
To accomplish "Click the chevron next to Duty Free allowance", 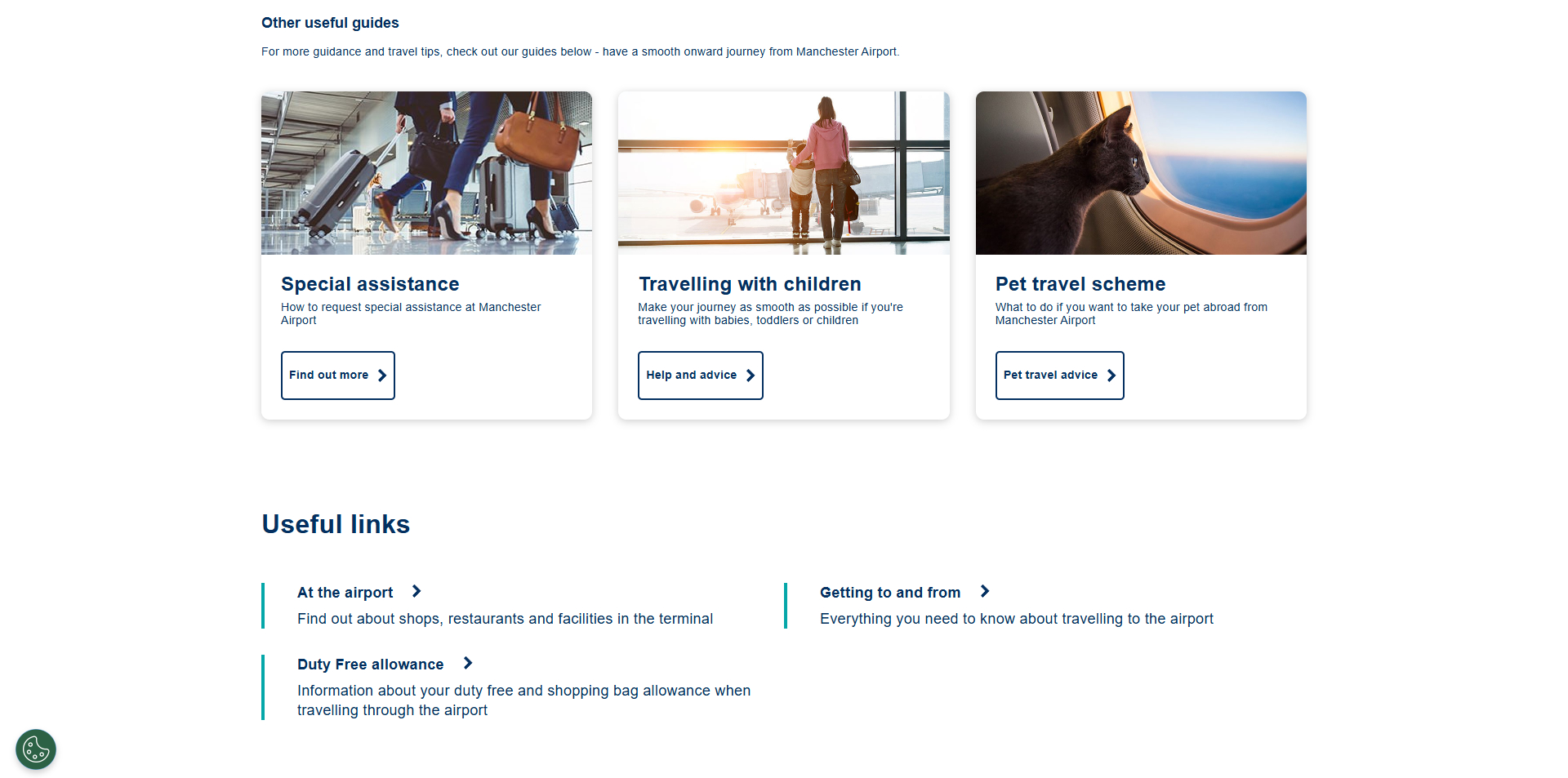I will pos(467,664).
